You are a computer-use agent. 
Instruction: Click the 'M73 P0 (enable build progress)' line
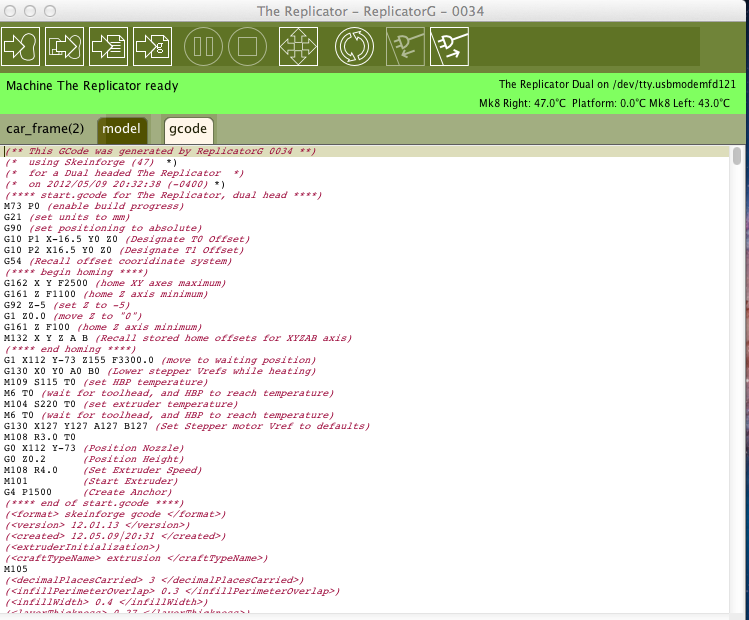coord(94,206)
